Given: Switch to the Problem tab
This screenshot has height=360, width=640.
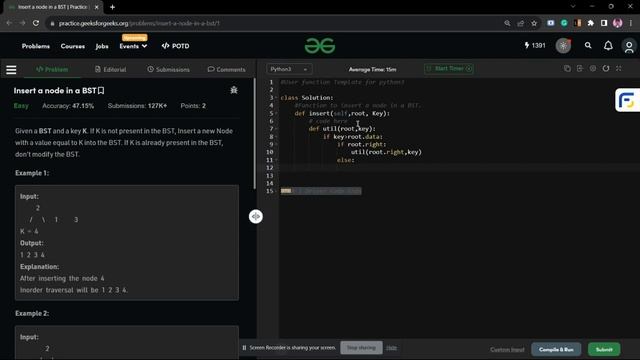Looking at the screenshot, I should (x=52, y=69).
